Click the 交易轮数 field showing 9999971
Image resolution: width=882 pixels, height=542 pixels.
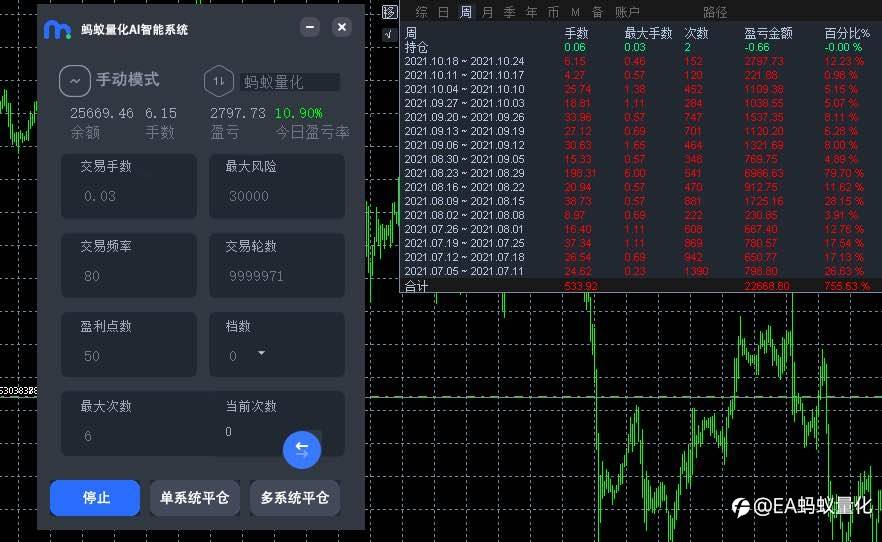pyautogui.click(x=277, y=265)
